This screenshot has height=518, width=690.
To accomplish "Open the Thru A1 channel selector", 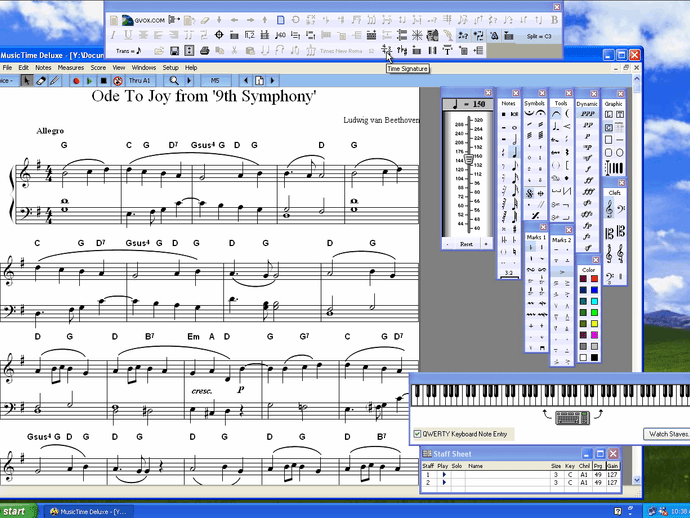I will pyautogui.click(x=139, y=81).
